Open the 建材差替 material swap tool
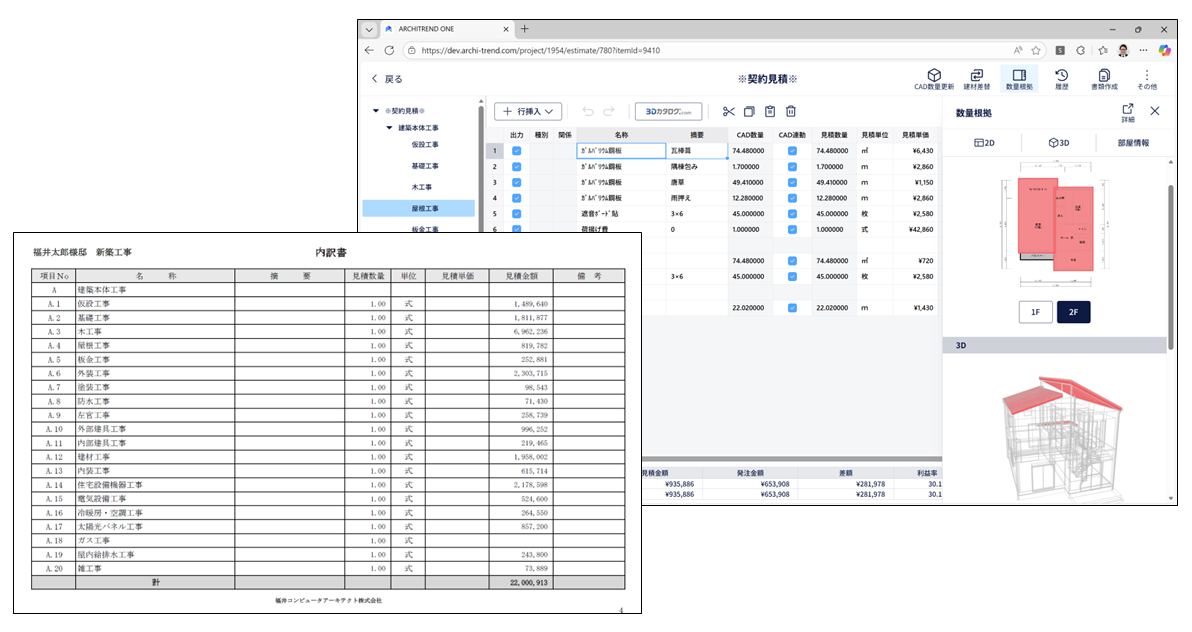1192x632 pixels. [x=976, y=76]
